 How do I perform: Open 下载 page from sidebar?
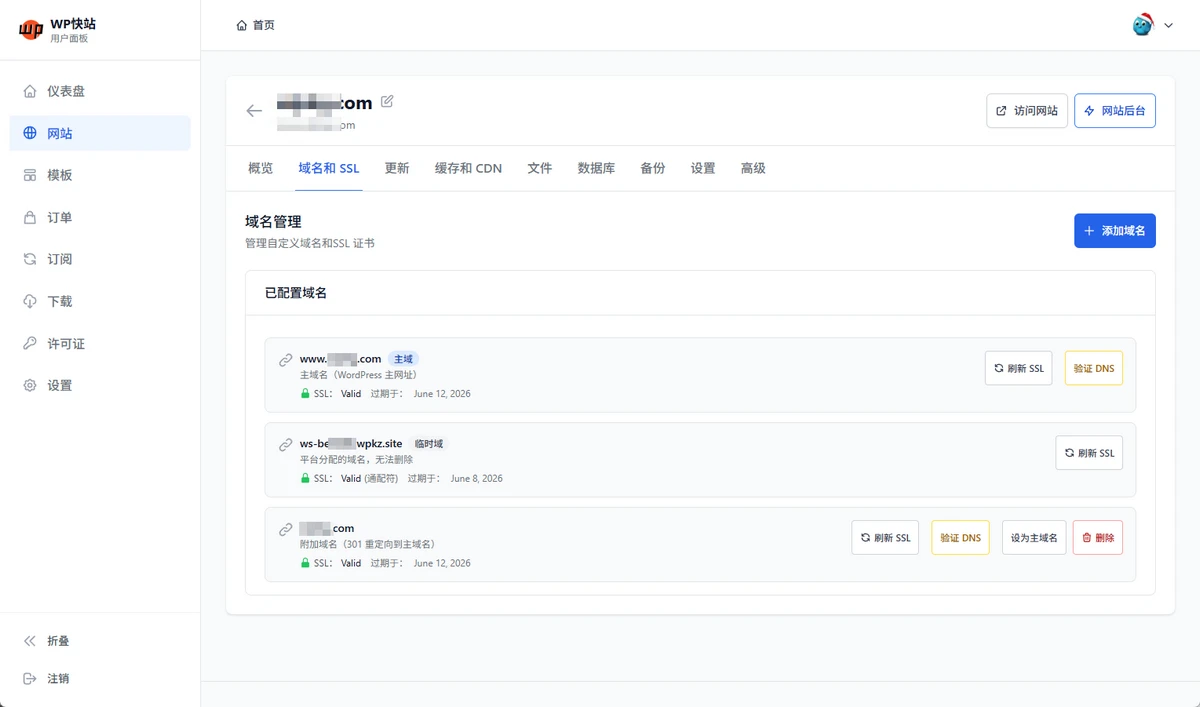(x=60, y=301)
